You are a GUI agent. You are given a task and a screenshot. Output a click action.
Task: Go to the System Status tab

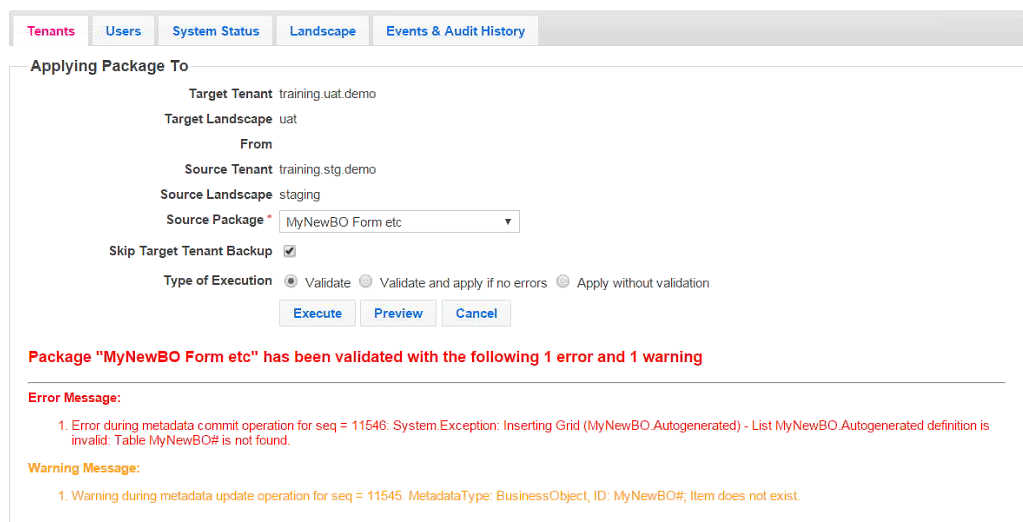click(x=215, y=31)
